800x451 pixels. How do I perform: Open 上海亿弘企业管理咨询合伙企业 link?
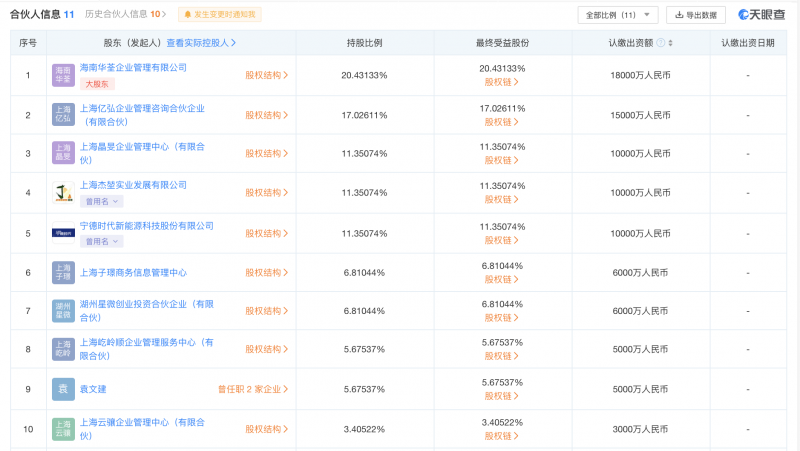[142, 115]
